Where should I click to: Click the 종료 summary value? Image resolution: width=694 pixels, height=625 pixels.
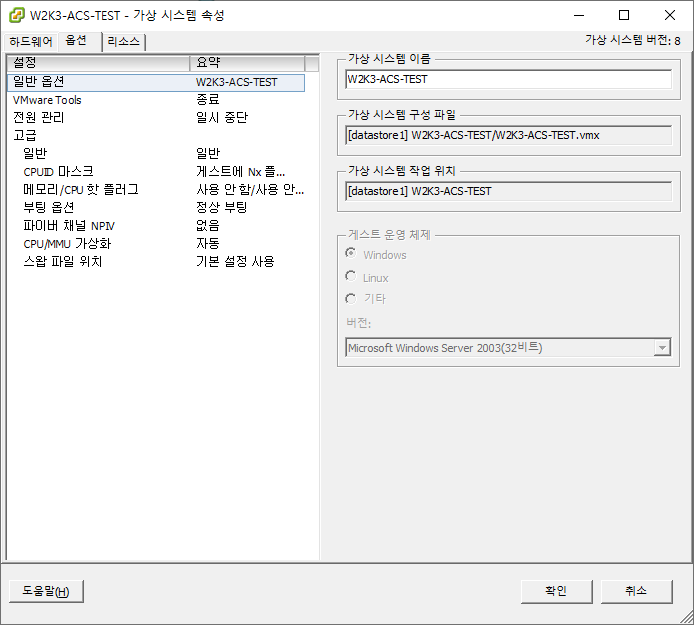(x=208, y=100)
